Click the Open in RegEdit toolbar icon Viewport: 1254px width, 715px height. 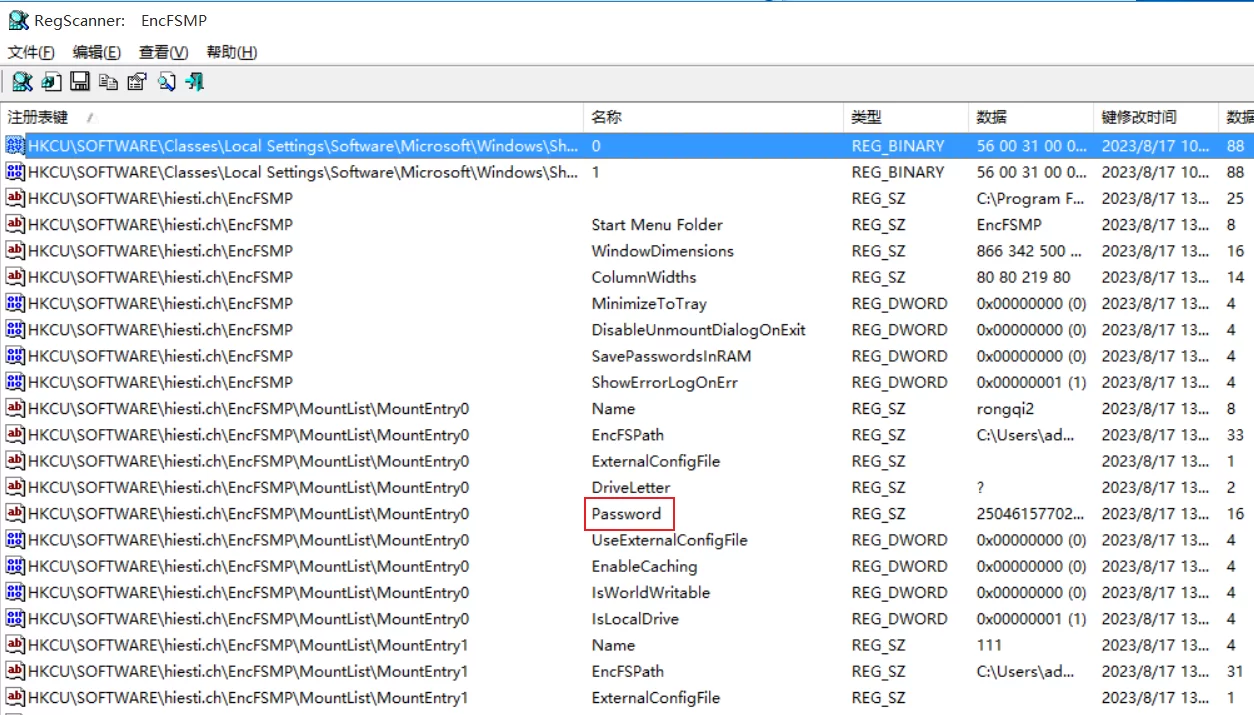[x=50, y=82]
